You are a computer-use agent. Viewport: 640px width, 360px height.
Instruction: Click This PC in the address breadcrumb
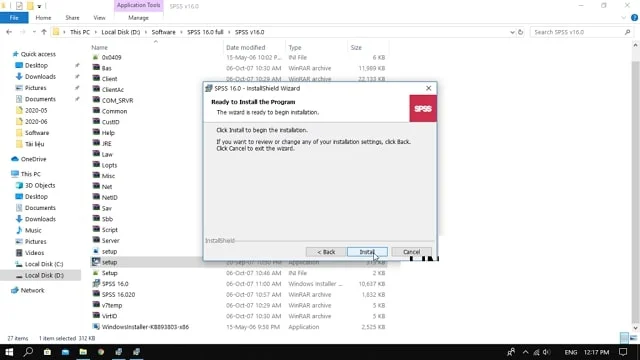[x=80, y=32]
